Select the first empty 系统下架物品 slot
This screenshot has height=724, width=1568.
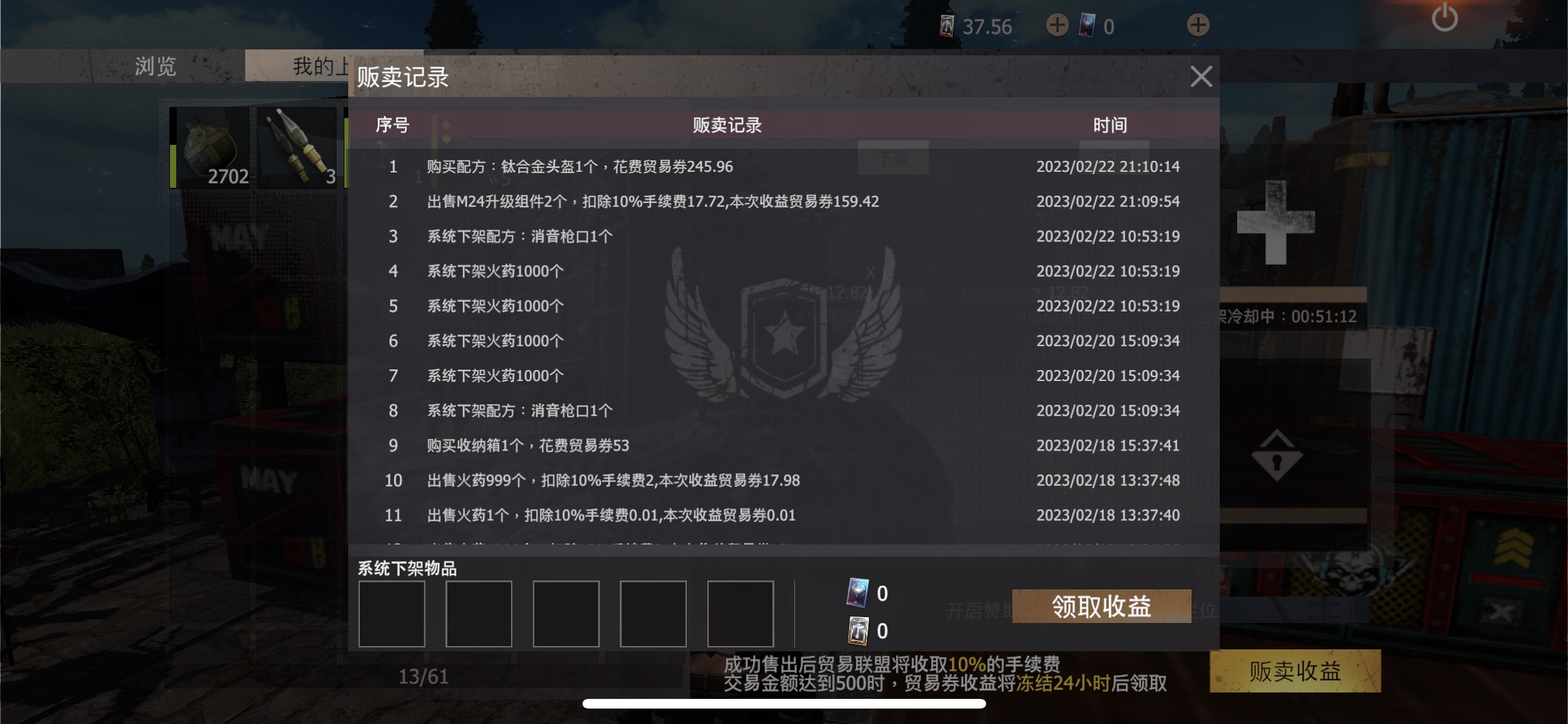pos(391,614)
